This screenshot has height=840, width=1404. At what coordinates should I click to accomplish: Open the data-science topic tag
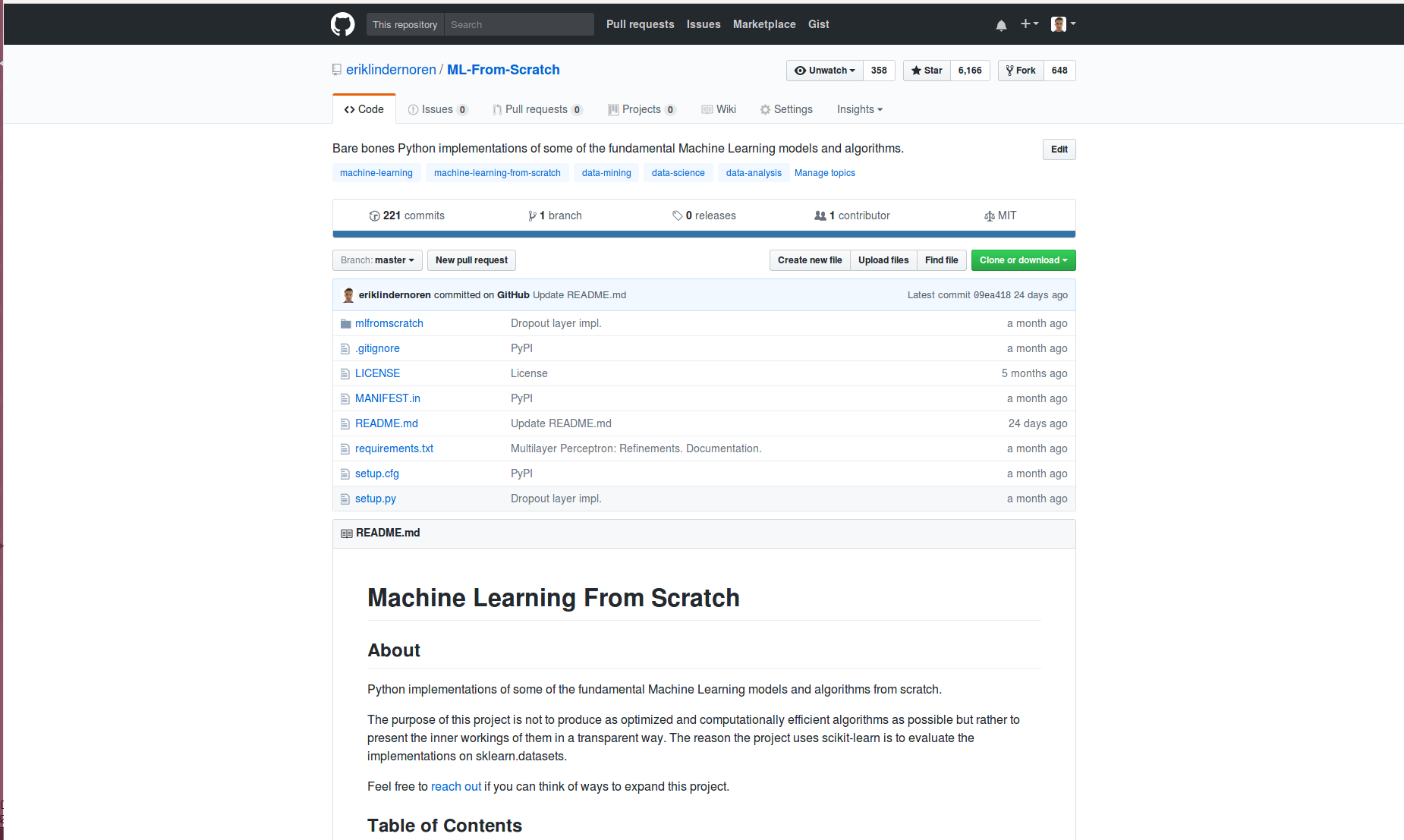pyautogui.click(x=678, y=173)
